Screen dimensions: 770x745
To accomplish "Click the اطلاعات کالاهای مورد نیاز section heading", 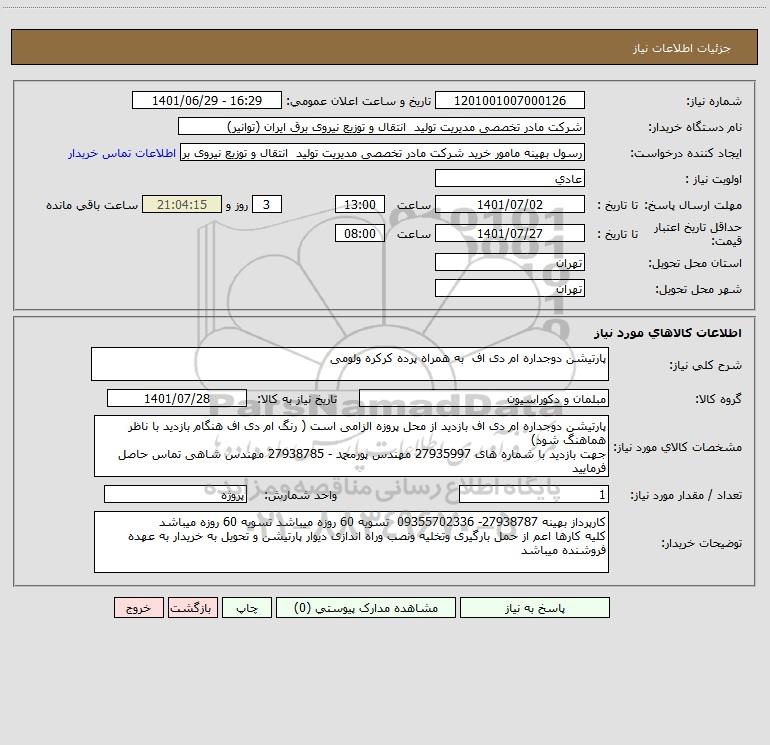I will point(668,333).
